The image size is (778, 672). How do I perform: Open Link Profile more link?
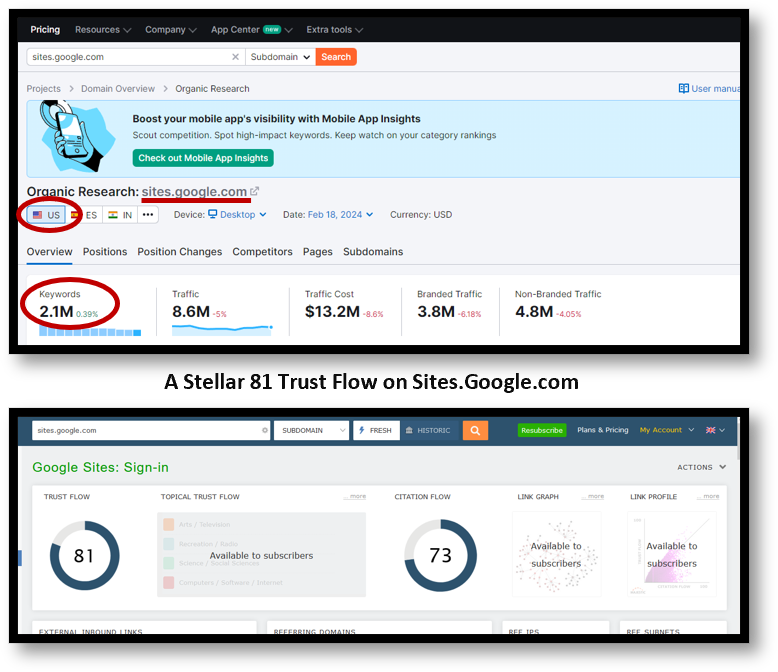[x=708, y=496]
